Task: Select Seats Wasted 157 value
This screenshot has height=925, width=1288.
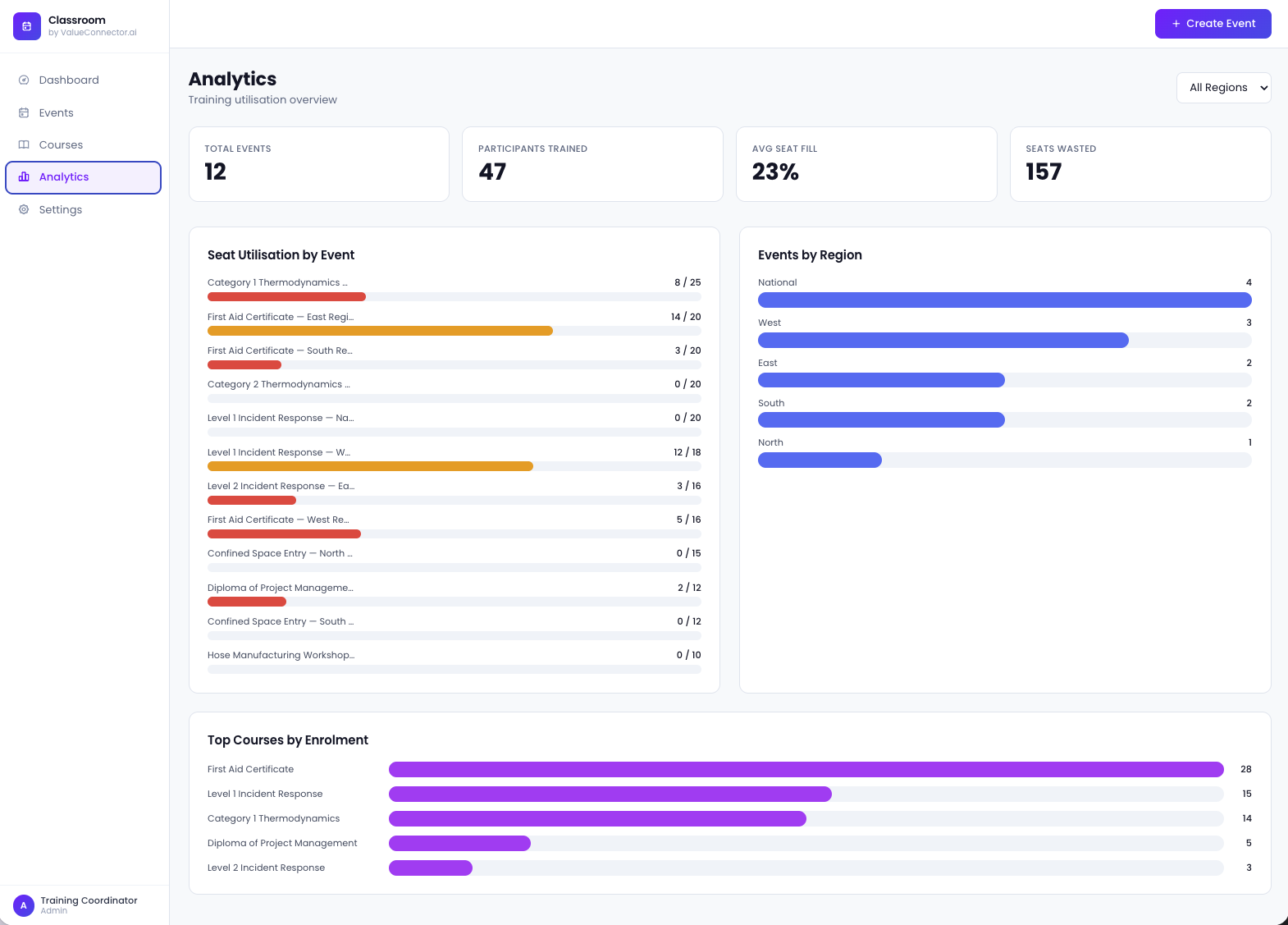Action: 1044,172
